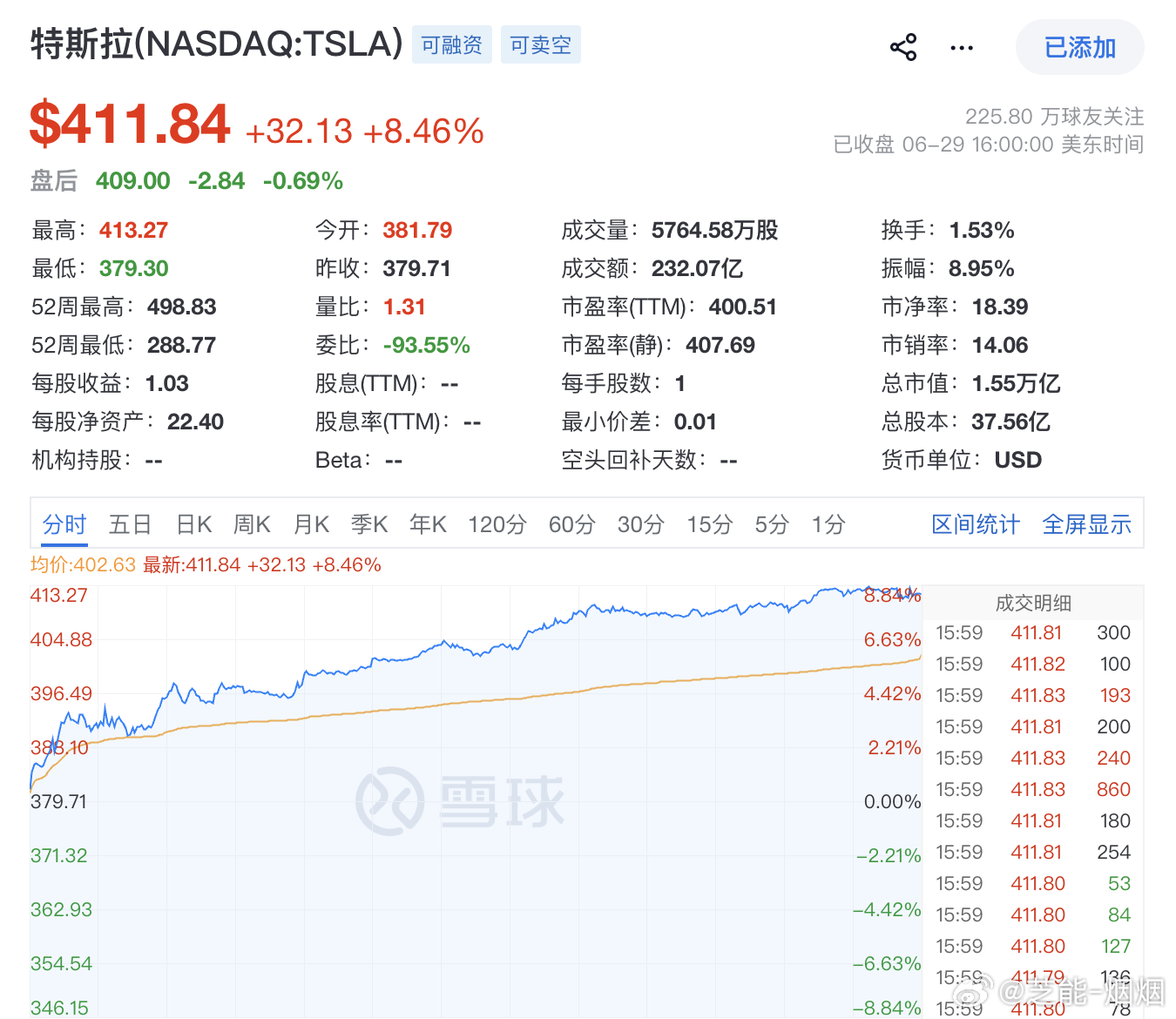Screen dimensions: 1176x1019
Task: Click the 每股净资产 value 22.40
Action: pos(195,422)
